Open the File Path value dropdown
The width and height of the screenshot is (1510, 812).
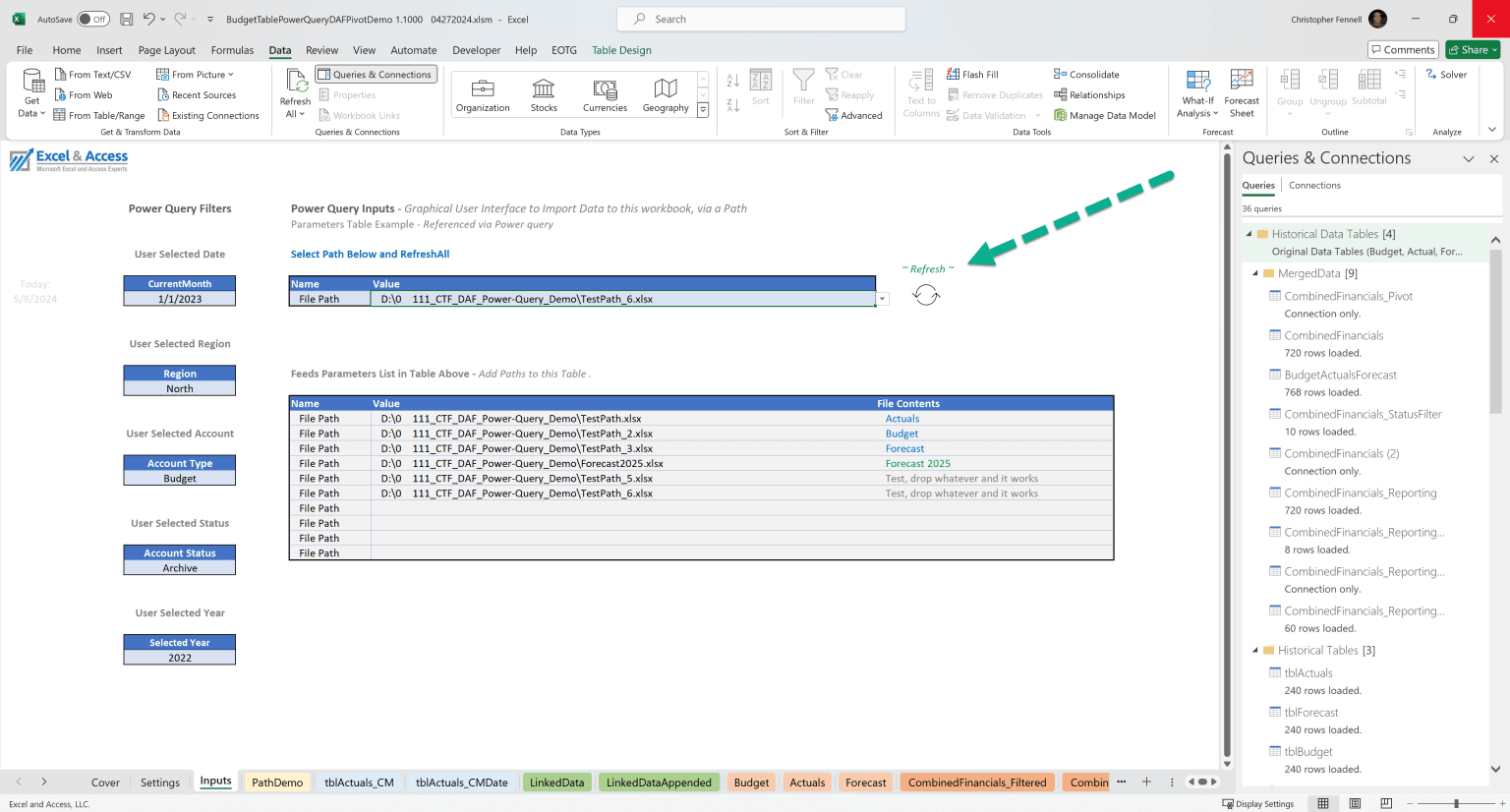point(880,298)
